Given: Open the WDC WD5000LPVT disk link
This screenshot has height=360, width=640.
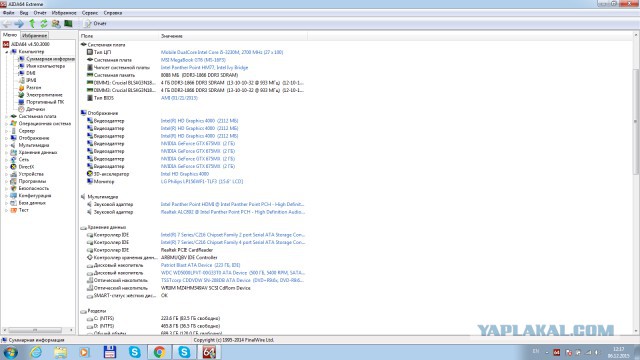Looking at the screenshot, I should pos(233,273).
